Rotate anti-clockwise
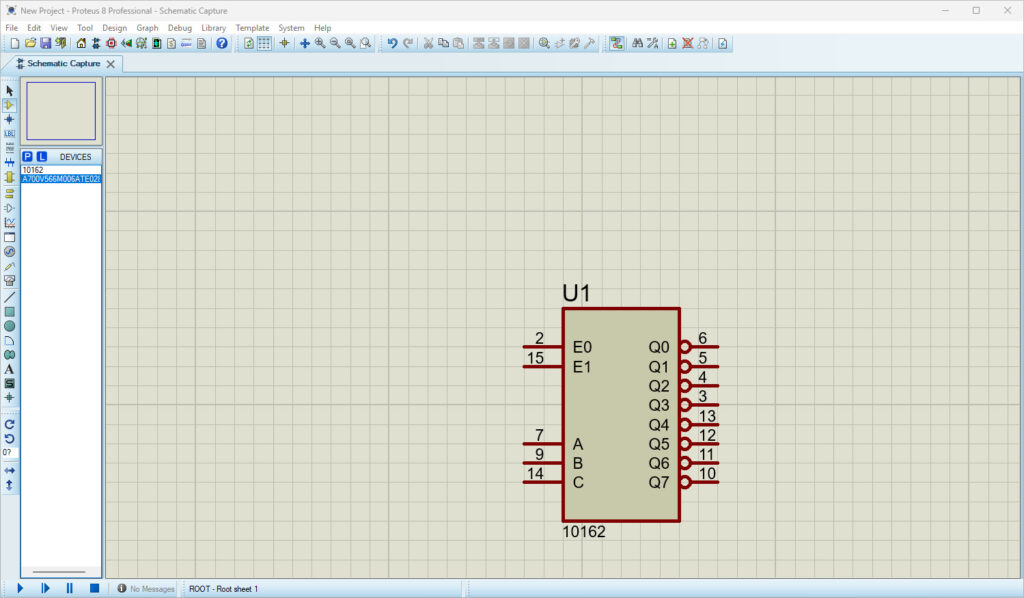 coord(9,439)
